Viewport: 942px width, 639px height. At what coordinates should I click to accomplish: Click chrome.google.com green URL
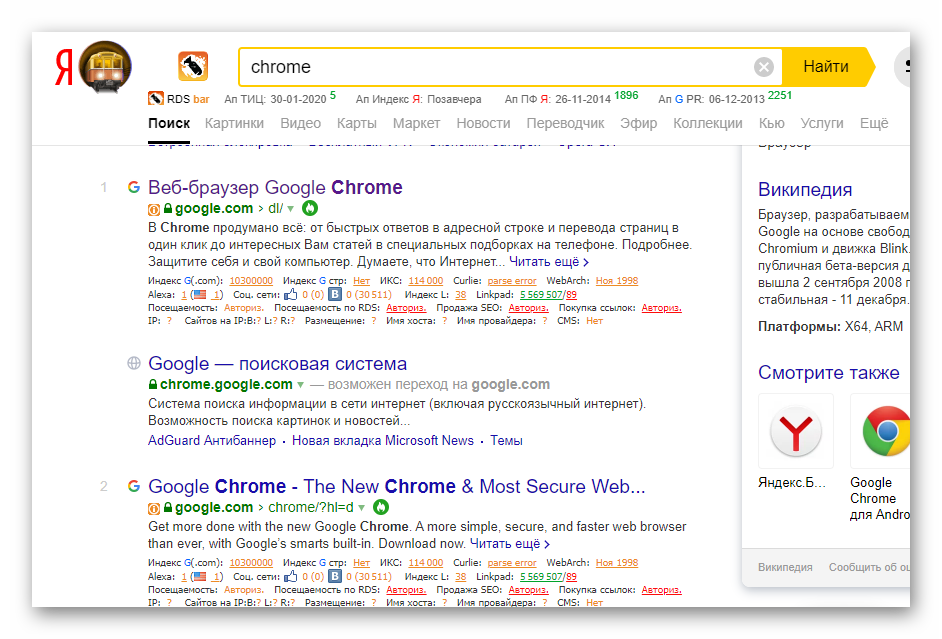pos(226,384)
